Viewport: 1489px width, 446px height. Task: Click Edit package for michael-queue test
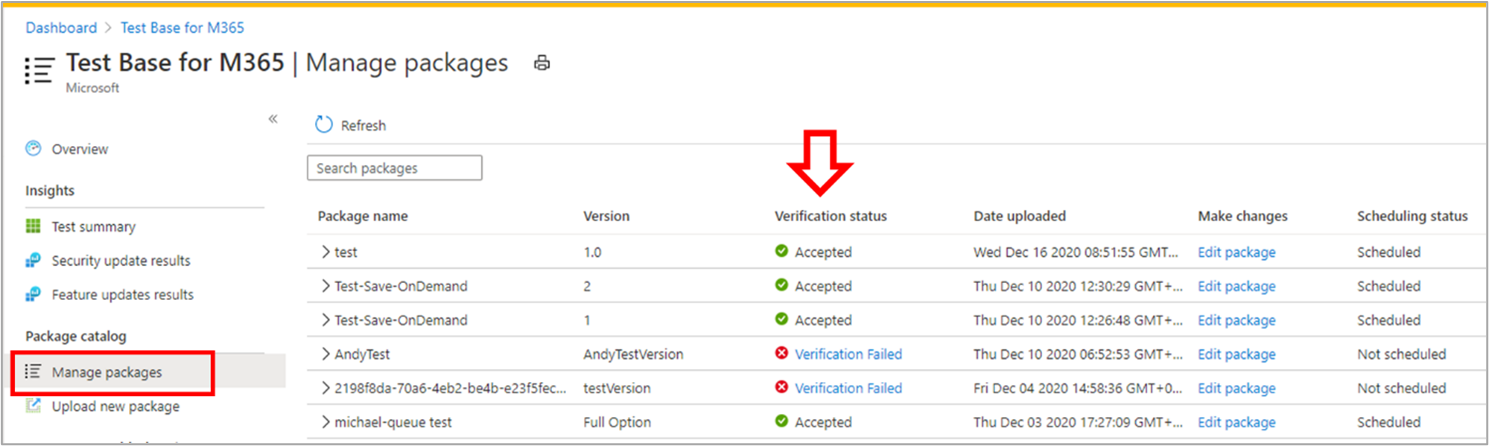(x=1237, y=422)
